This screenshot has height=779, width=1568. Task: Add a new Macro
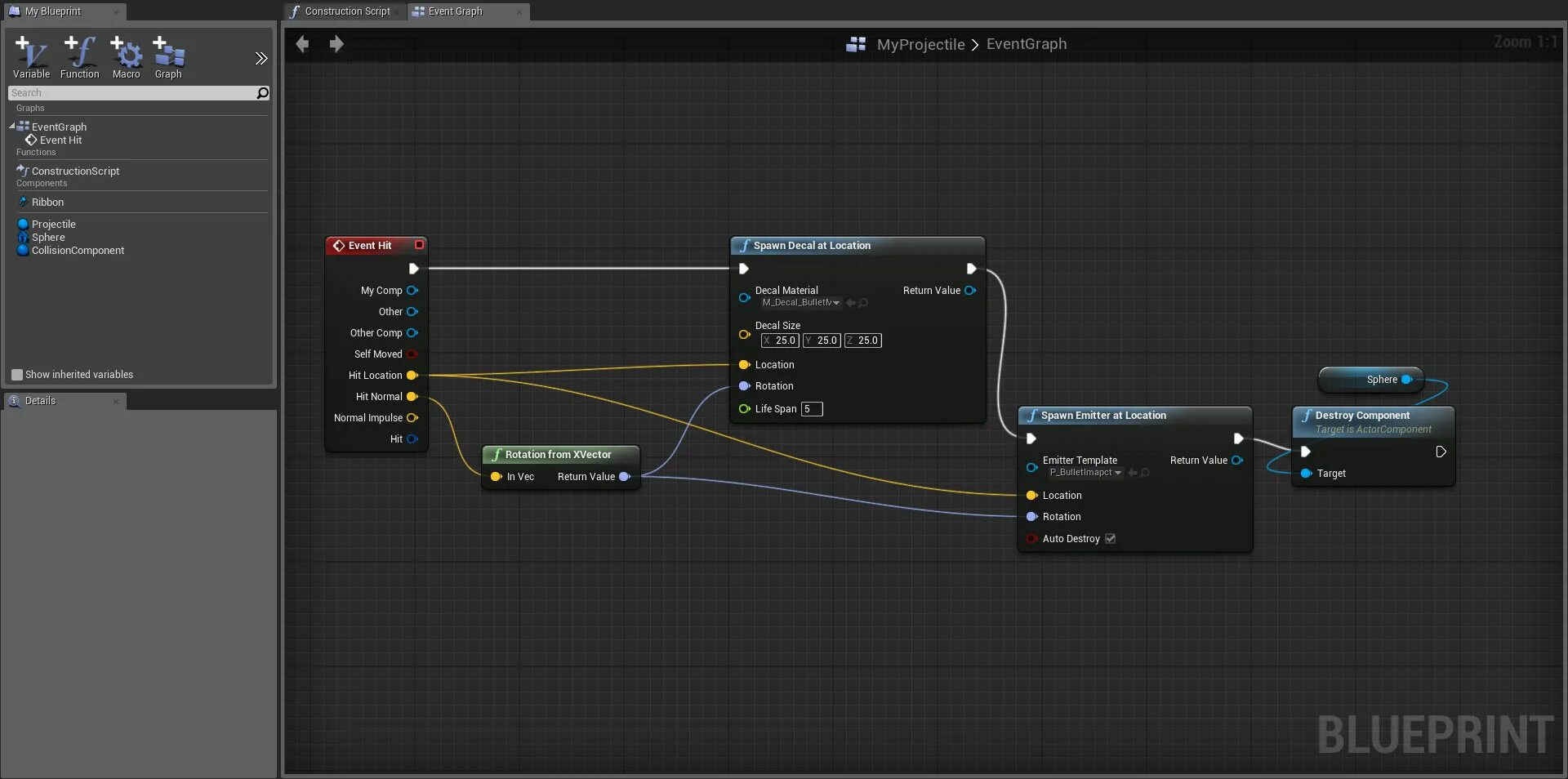click(x=126, y=57)
